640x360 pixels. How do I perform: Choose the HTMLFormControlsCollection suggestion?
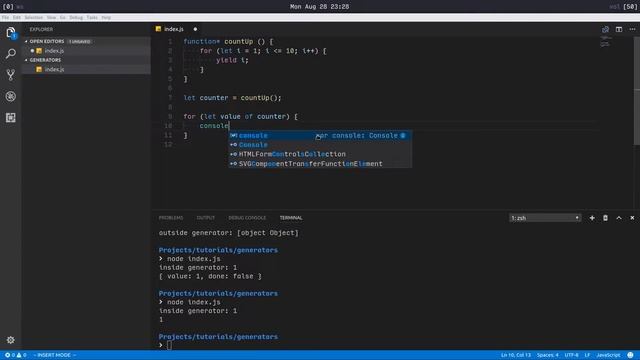click(320, 154)
